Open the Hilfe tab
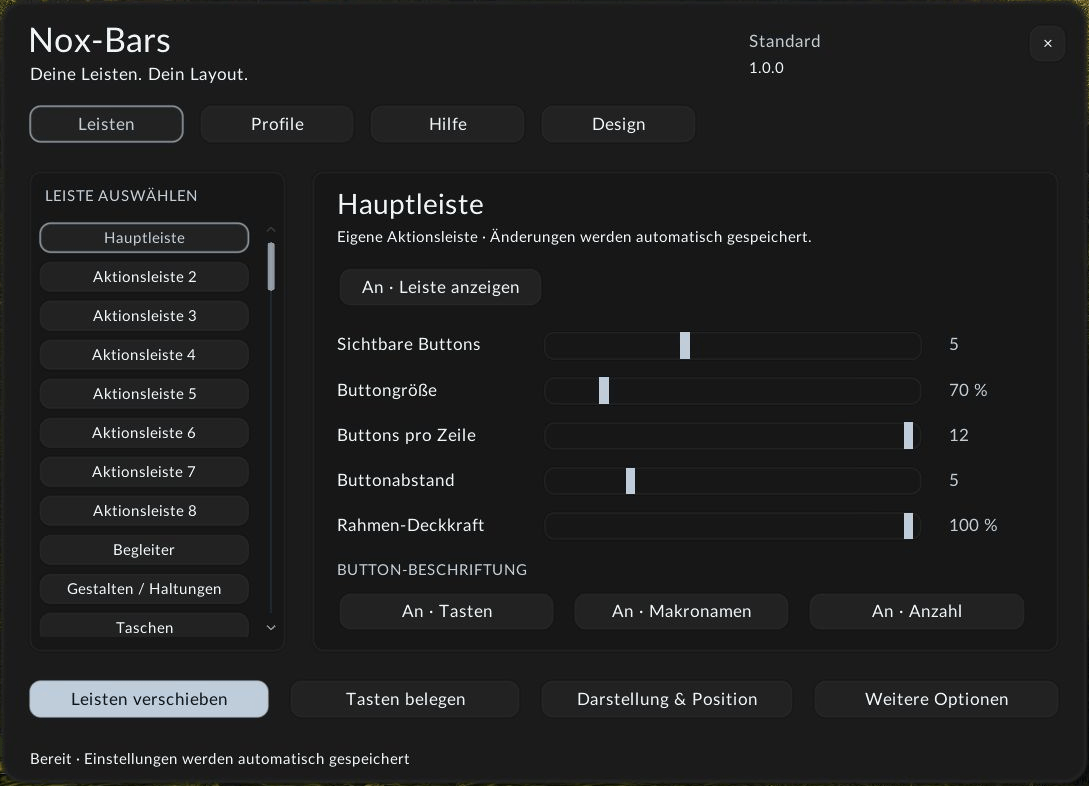The width and height of the screenshot is (1089, 786). coord(447,124)
